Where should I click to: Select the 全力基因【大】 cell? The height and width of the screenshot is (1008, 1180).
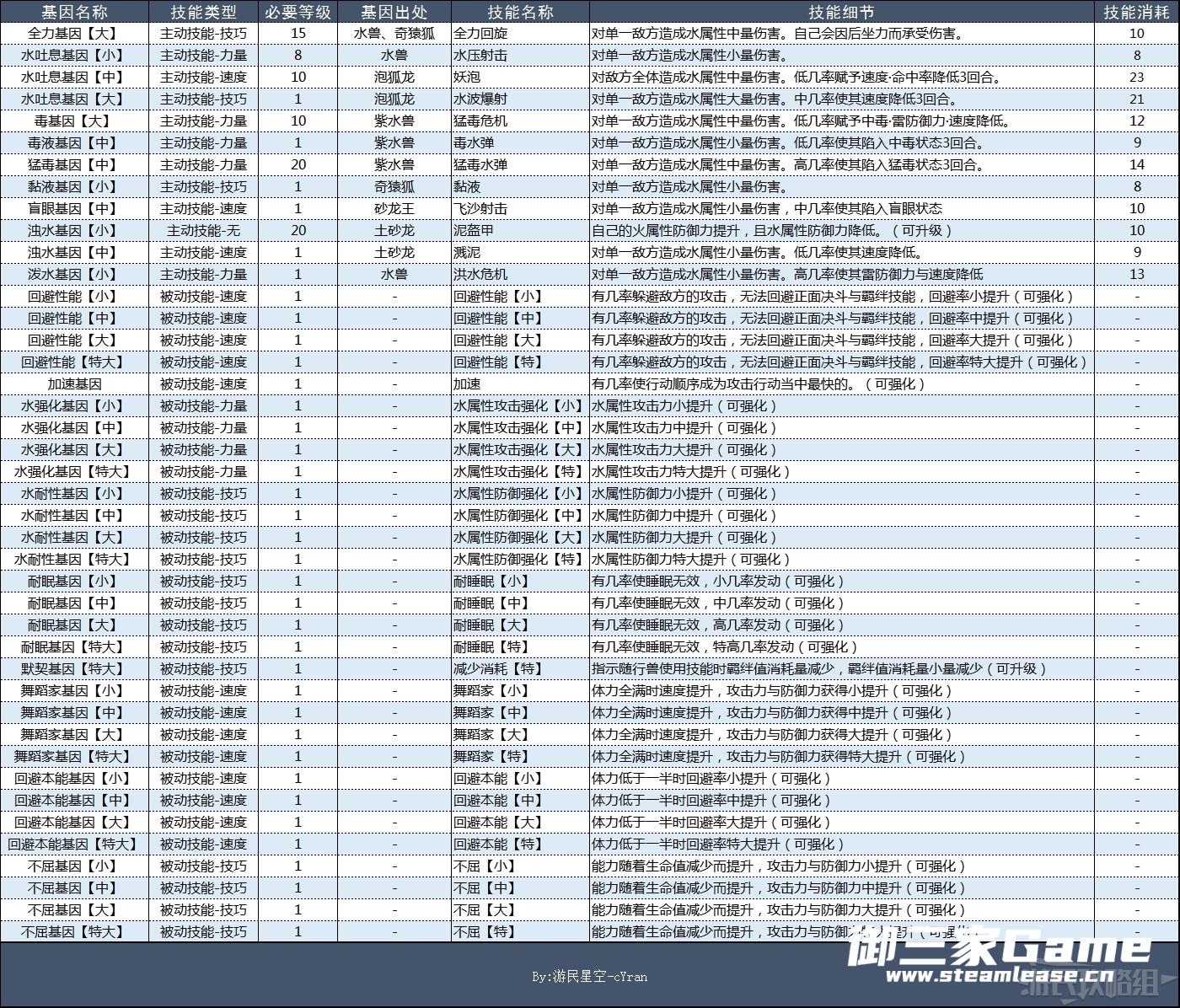[x=74, y=34]
